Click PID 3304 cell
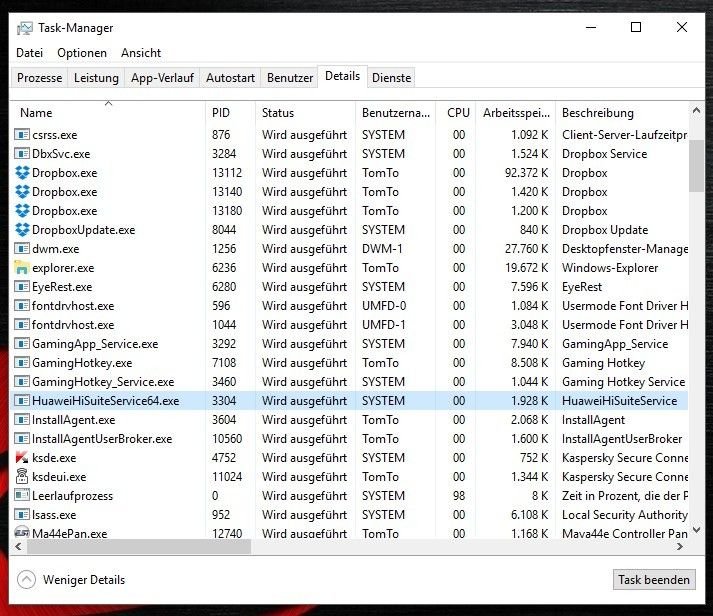The height and width of the screenshot is (616, 713). click(224, 401)
